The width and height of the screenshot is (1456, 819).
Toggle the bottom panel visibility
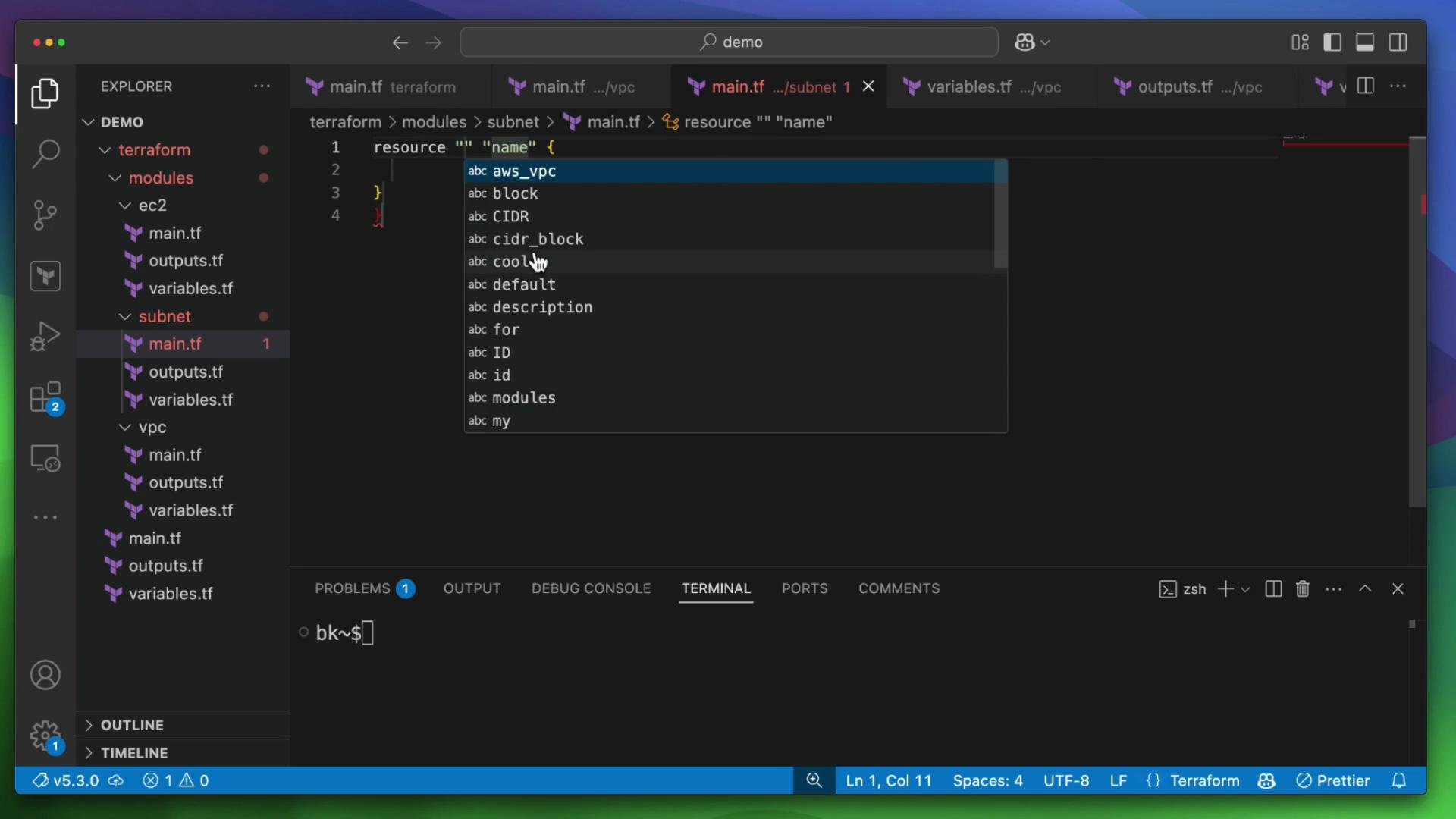[x=1365, y=42]
